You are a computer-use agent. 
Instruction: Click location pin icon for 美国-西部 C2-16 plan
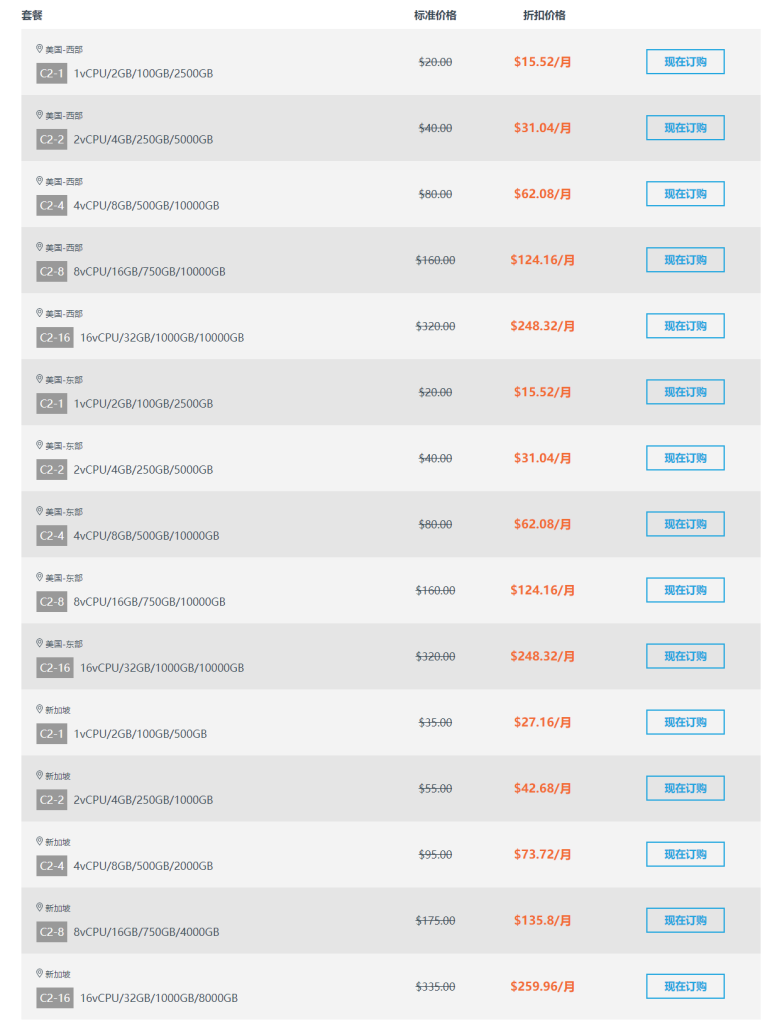40,312
